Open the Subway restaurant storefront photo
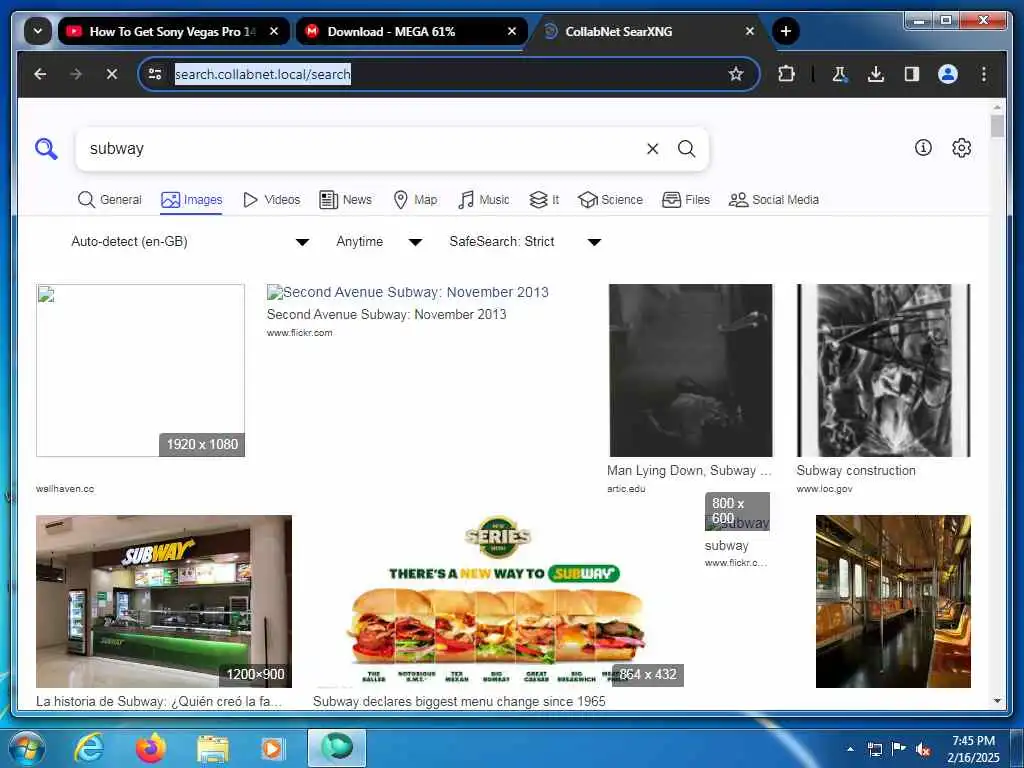1024x768 pixels. pyautogui.click(x=164, y=601)
